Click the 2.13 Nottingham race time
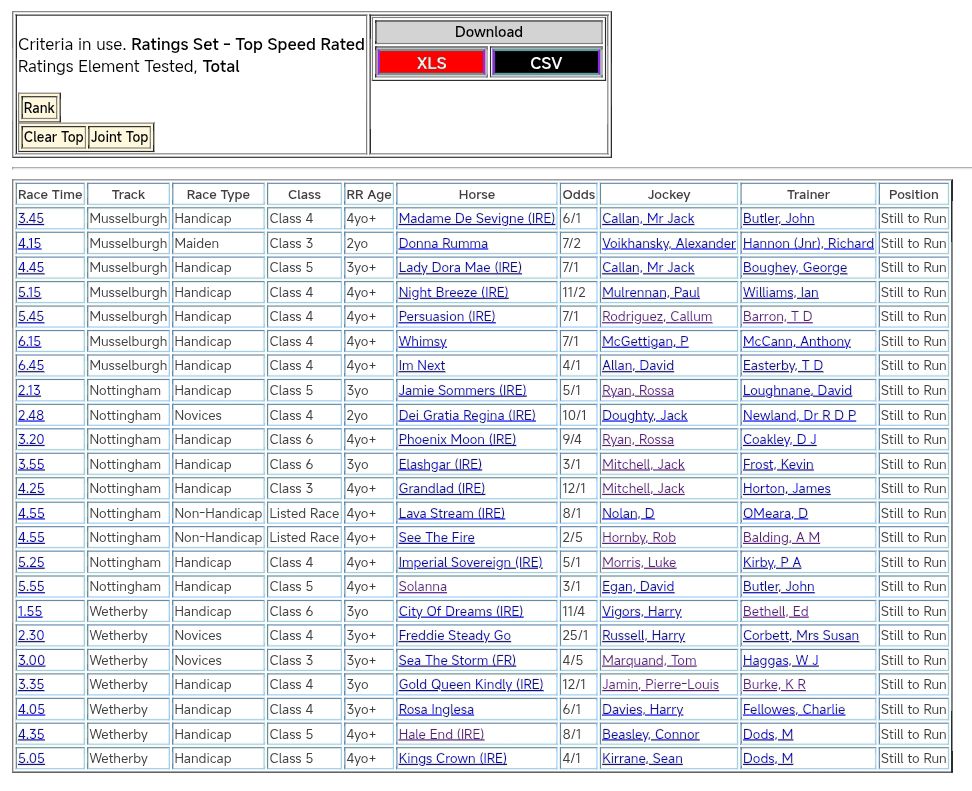Image resolution: width=972 pixels, height=791 pixels. pos(30,391)
